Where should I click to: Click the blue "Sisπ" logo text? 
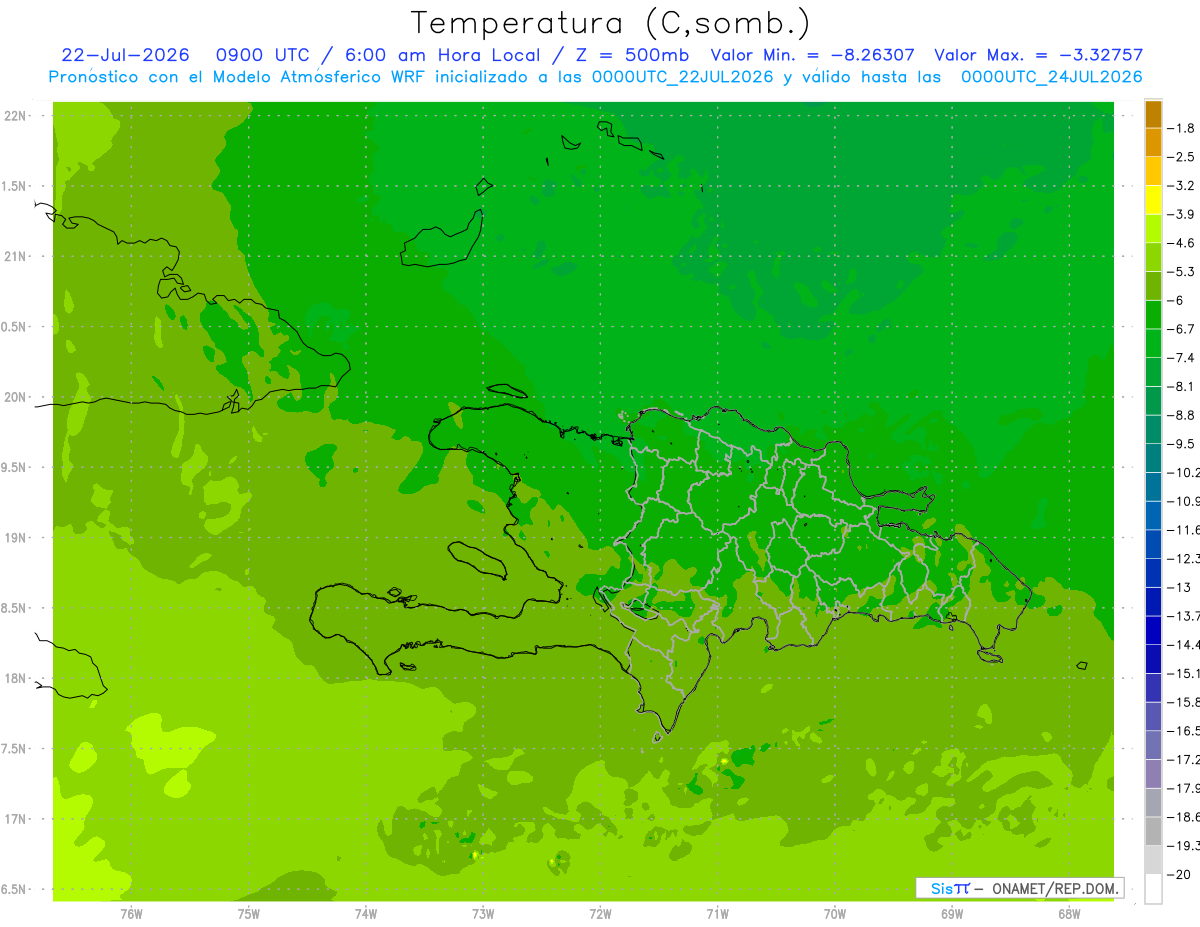[950, 888]
